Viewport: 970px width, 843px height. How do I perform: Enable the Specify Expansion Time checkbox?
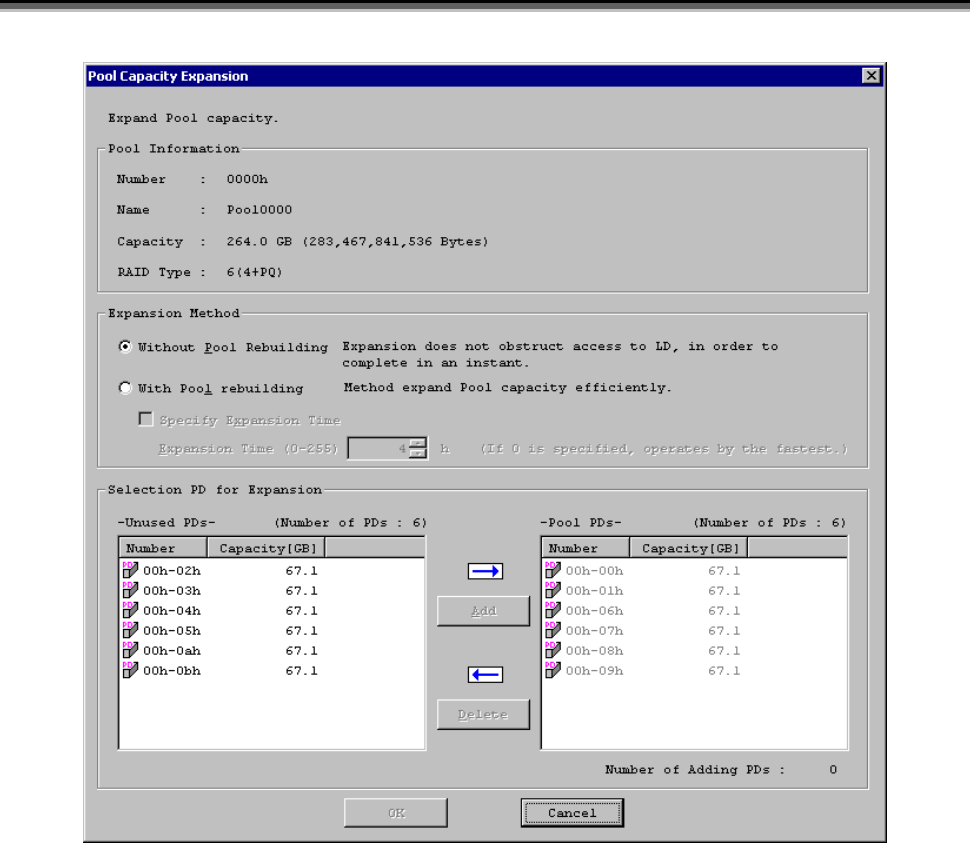(145, 420)
